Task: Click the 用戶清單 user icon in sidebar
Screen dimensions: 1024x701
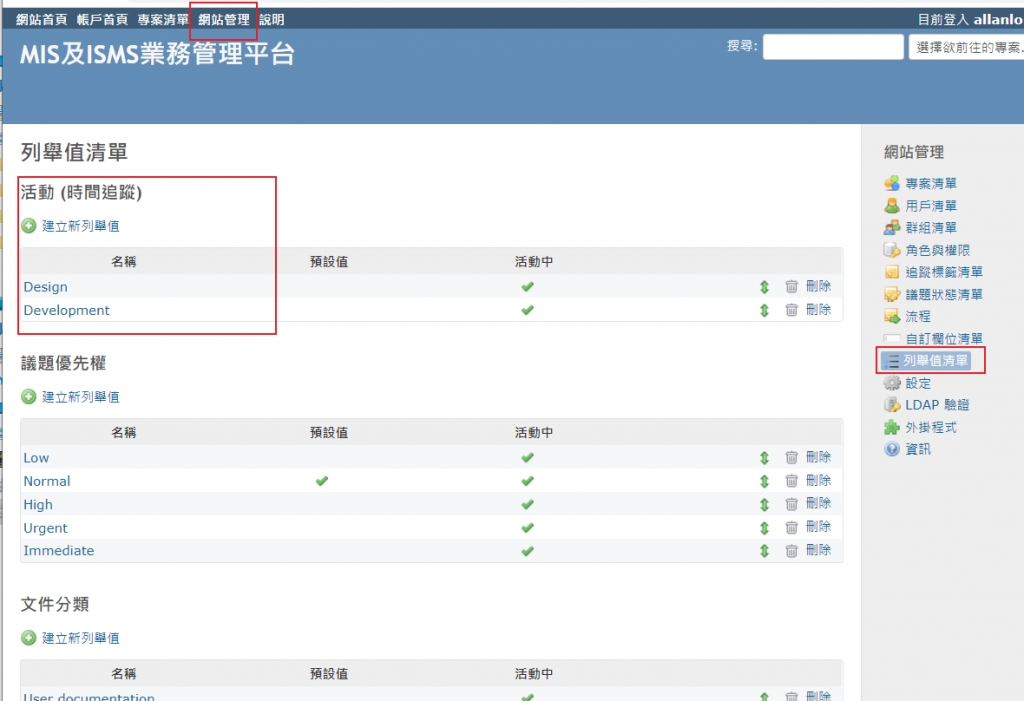Action: (x=892, y=206)
